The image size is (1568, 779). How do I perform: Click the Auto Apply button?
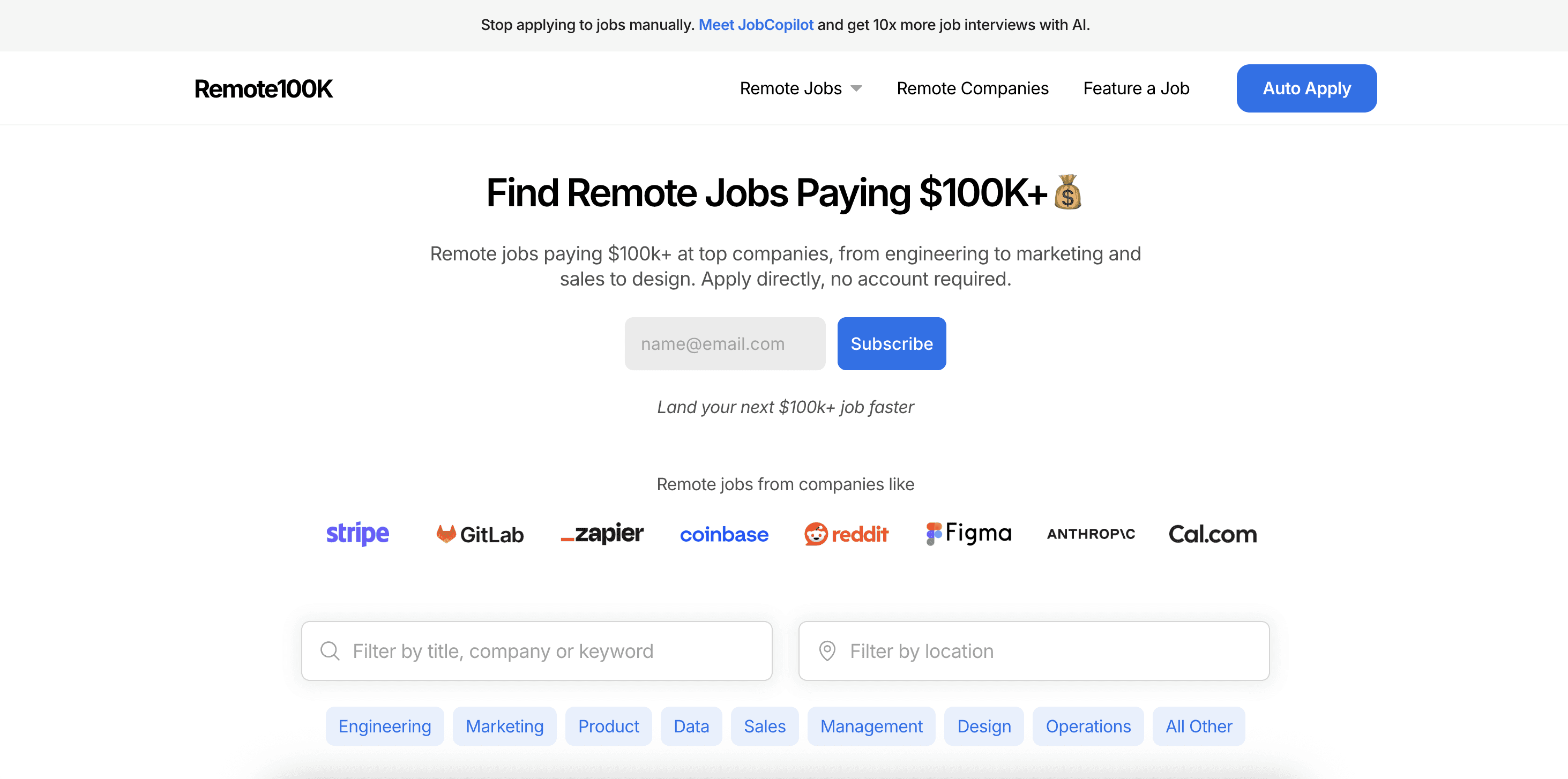tap(1306, 88)
